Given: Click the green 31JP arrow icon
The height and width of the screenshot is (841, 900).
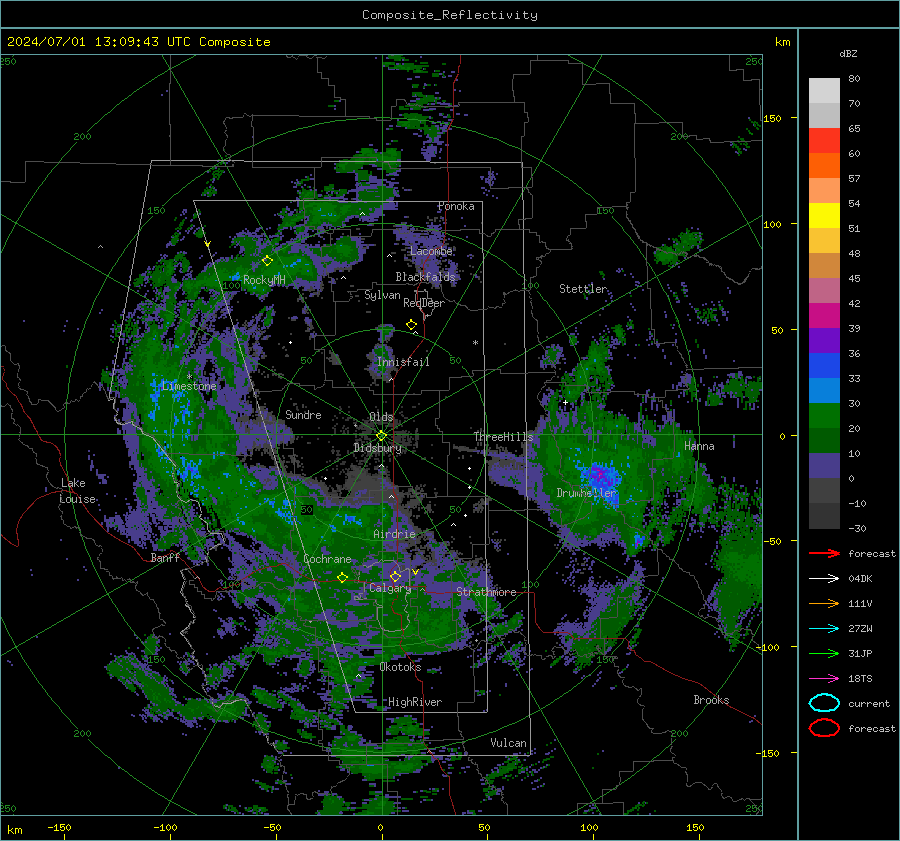Looking at the screenshot, I should [824, 653].
